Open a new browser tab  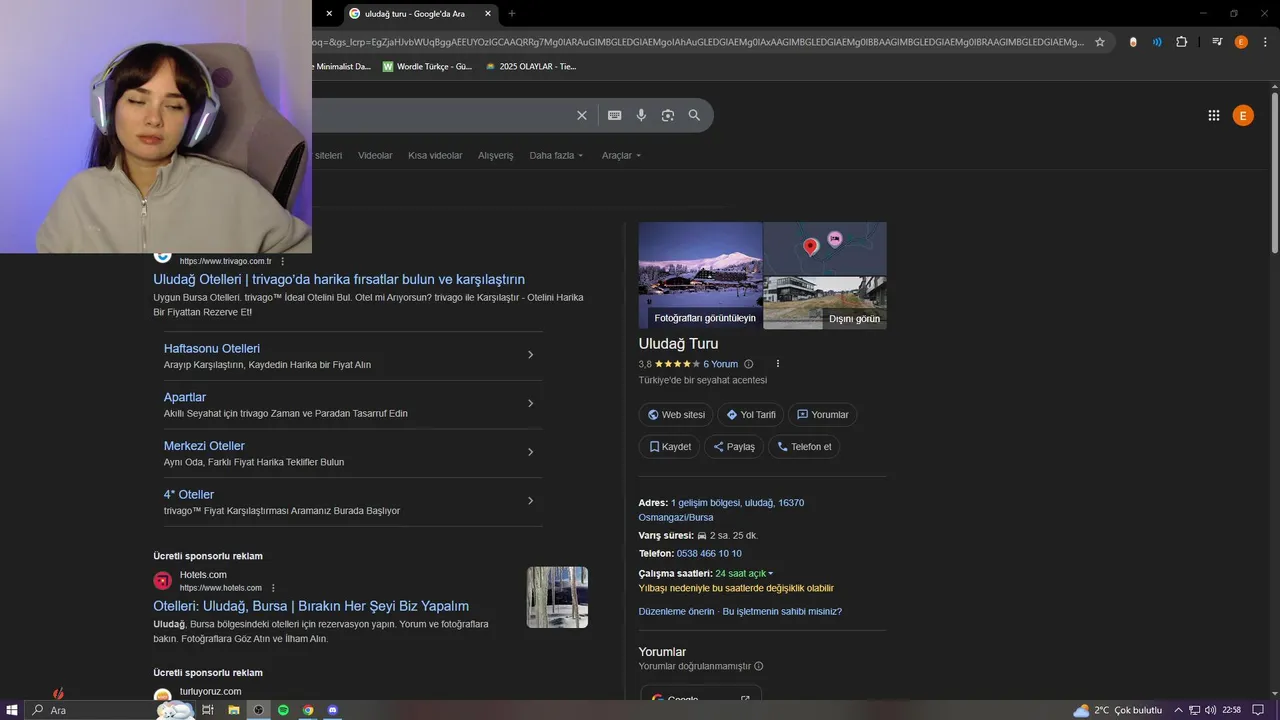[x=512, y=14]
